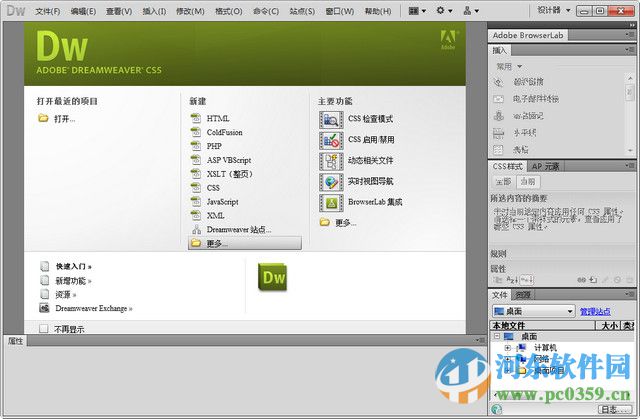Click the attach style sheet link icon
Image resolution: width=640 pixels, height=419 pixels.
[582, 280]
